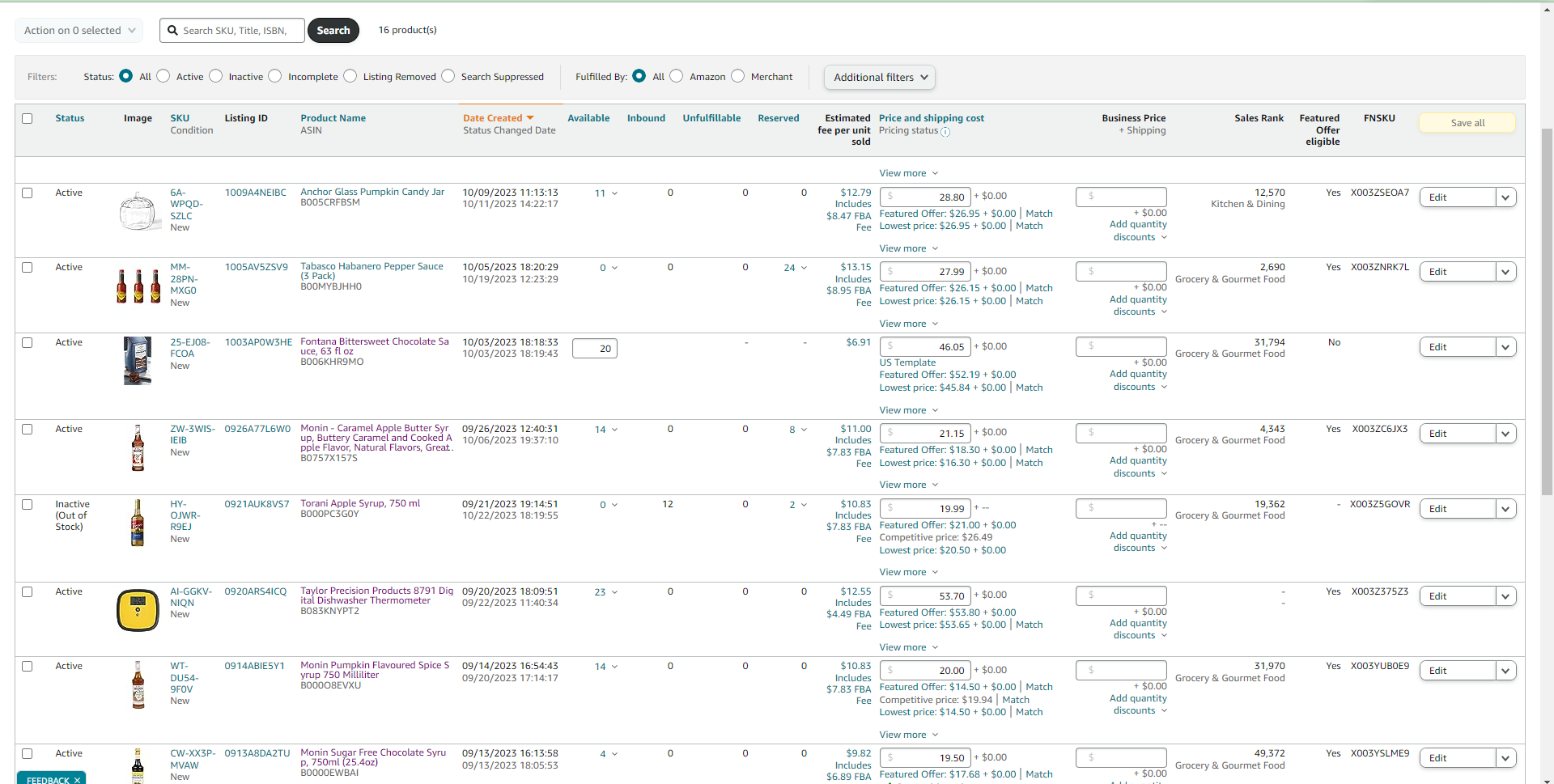The image size is (1554, 784).
Task: Open Taylor Dishwasher Thermometer product image
Action: click(x=138, y=610)
